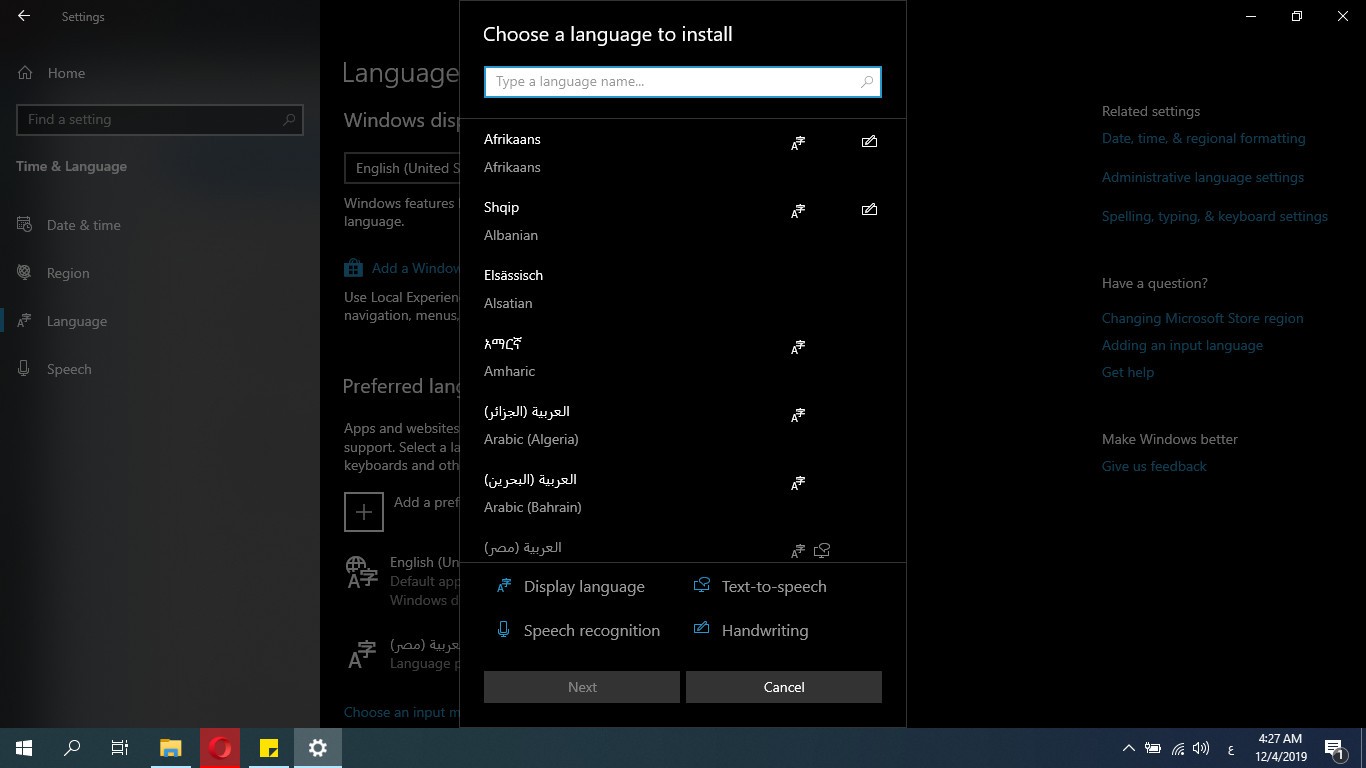Select Arabic (Algeria) in the language list
The image size is (1366, 768).
[682, 425]
